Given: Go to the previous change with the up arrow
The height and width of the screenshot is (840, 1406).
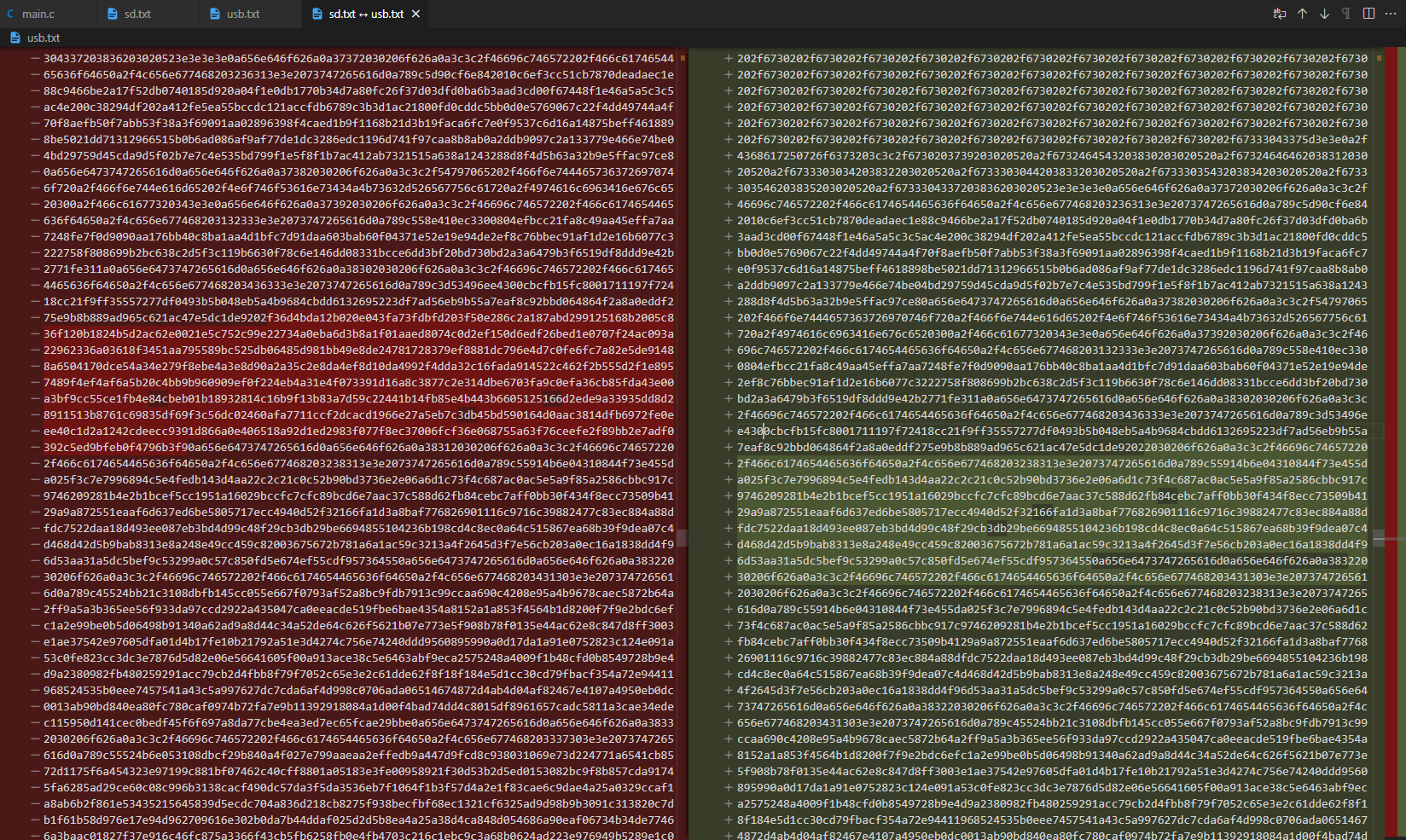Looking at the screenshot, I should 1302,14.
